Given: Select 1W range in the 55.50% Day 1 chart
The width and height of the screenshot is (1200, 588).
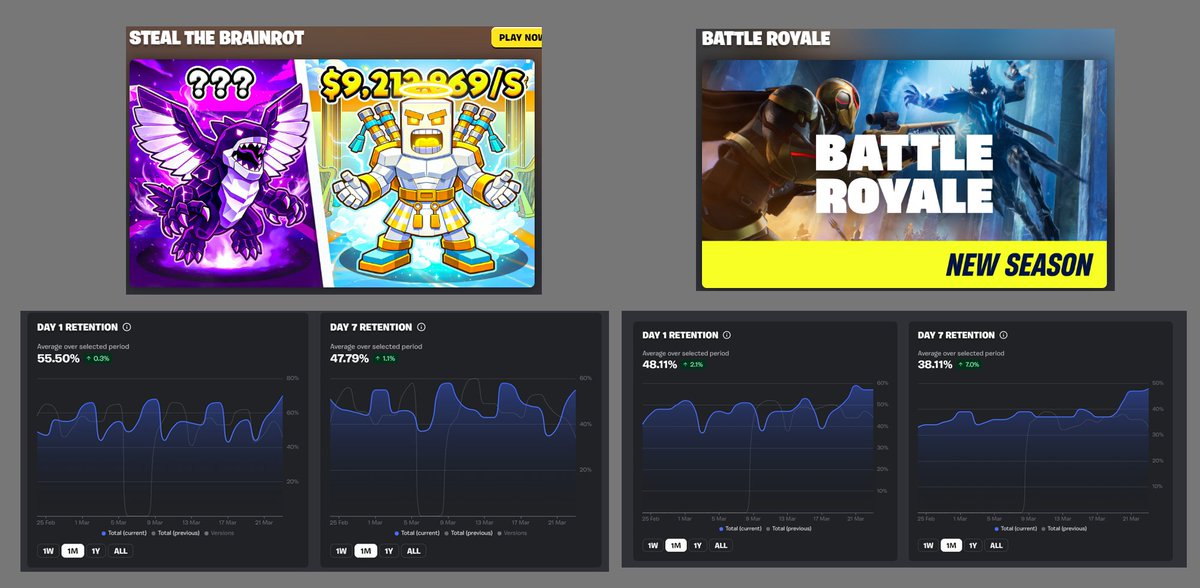Looking at the screenshot, I should pos(47,551).
